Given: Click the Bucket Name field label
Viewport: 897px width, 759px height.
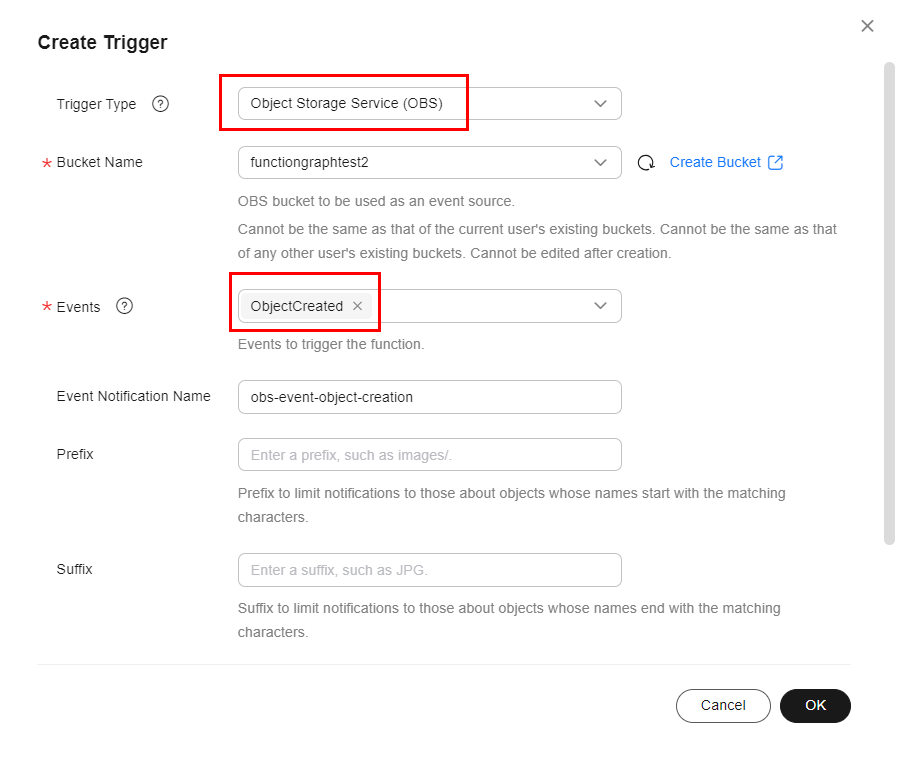Looking at the screenshot, I should pos(99,162).
